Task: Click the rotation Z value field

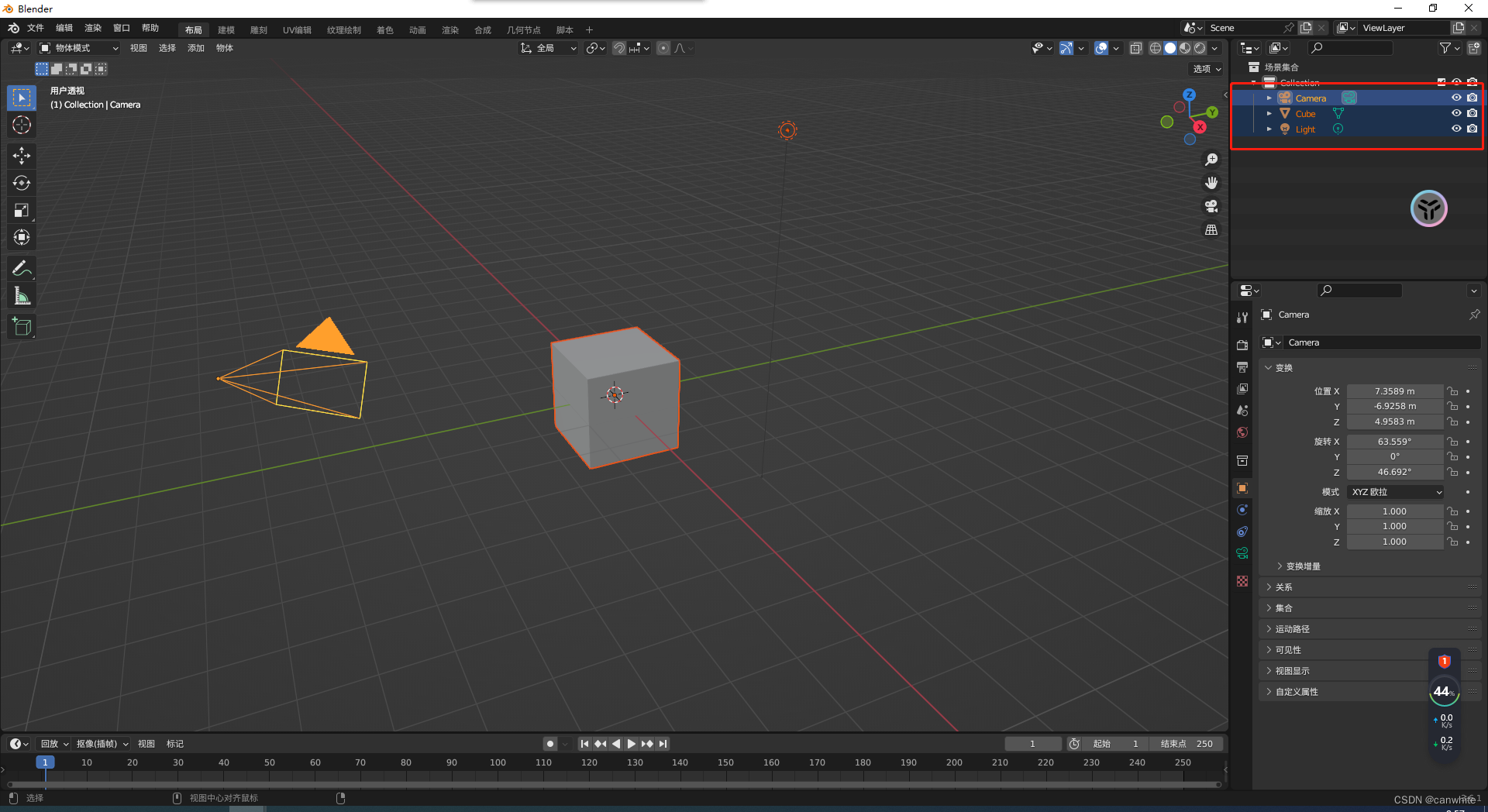Action: coord(1395,472)
